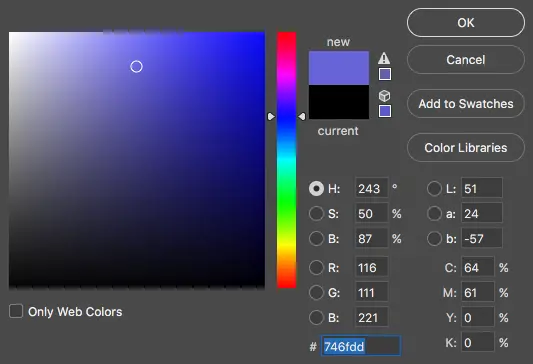The width and height of the screenshot is (533, 364).
Task: Select the L lightness radio button
Action: click(434, 188)
